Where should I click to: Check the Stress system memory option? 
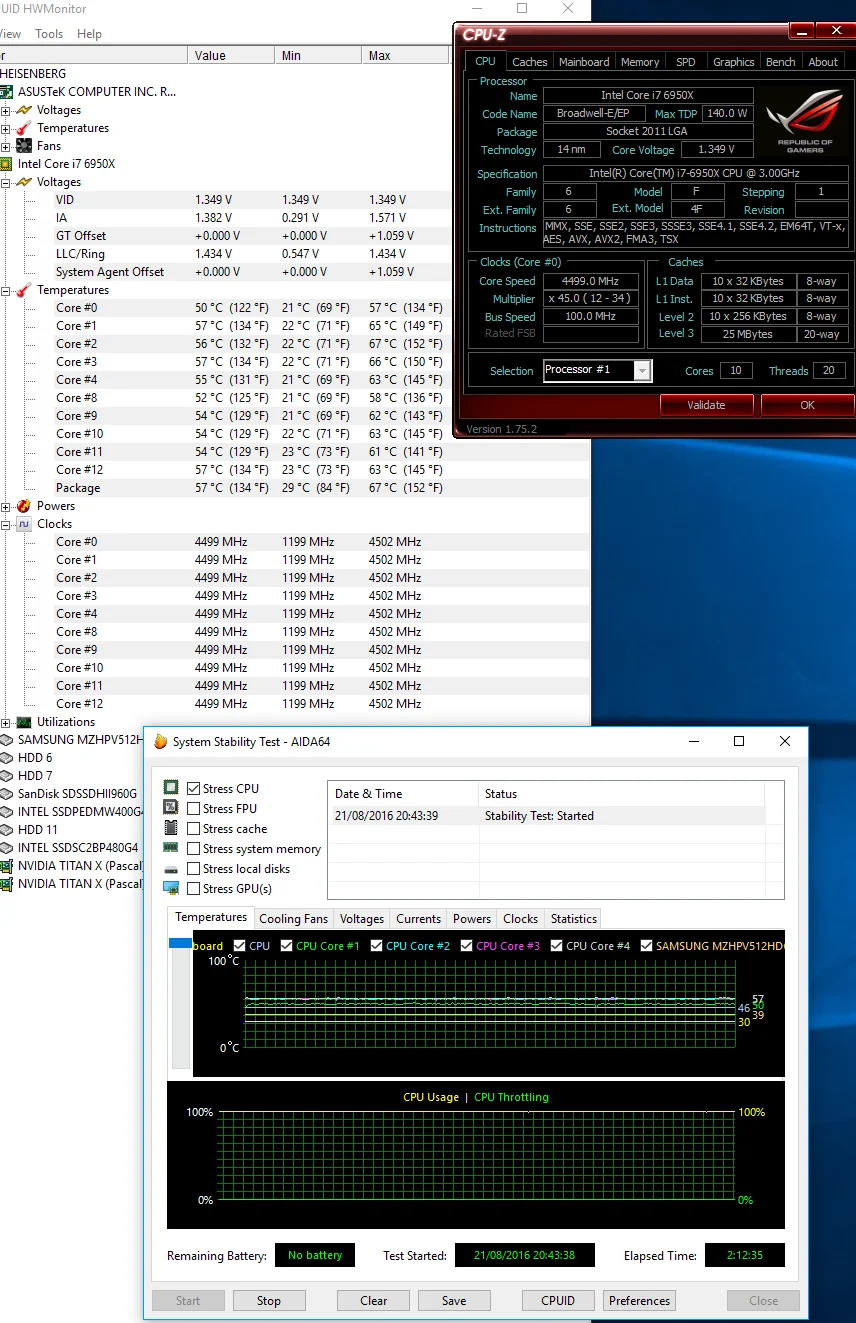194,849
